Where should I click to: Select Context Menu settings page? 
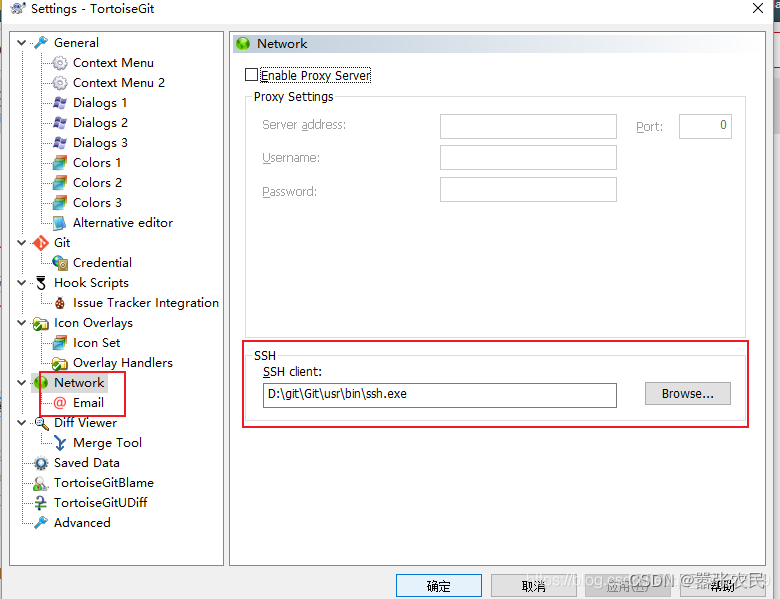[113, 63]
